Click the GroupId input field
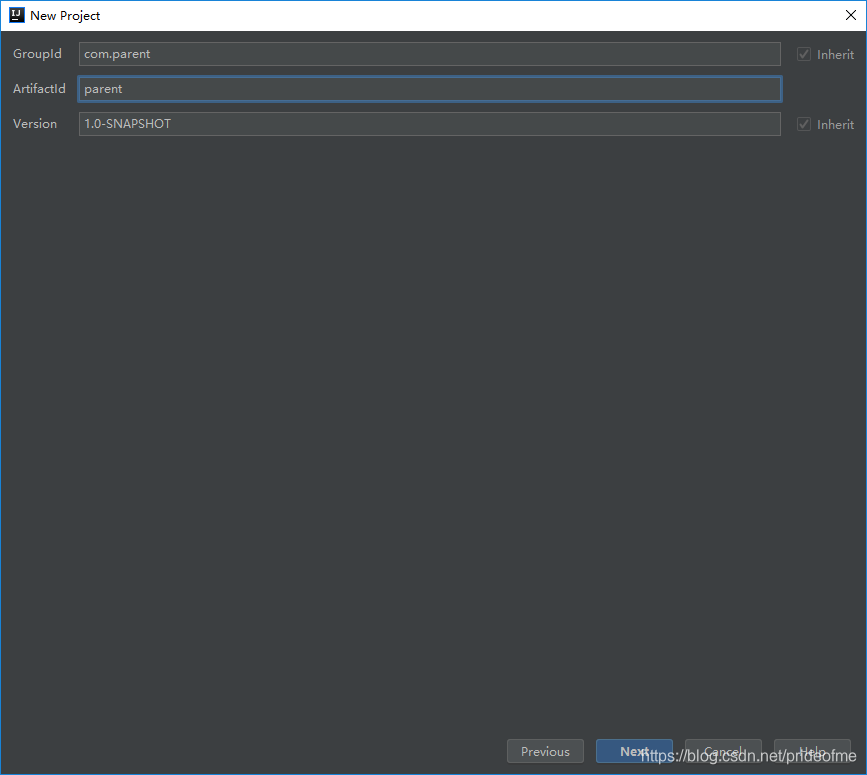 click(430, 54)
